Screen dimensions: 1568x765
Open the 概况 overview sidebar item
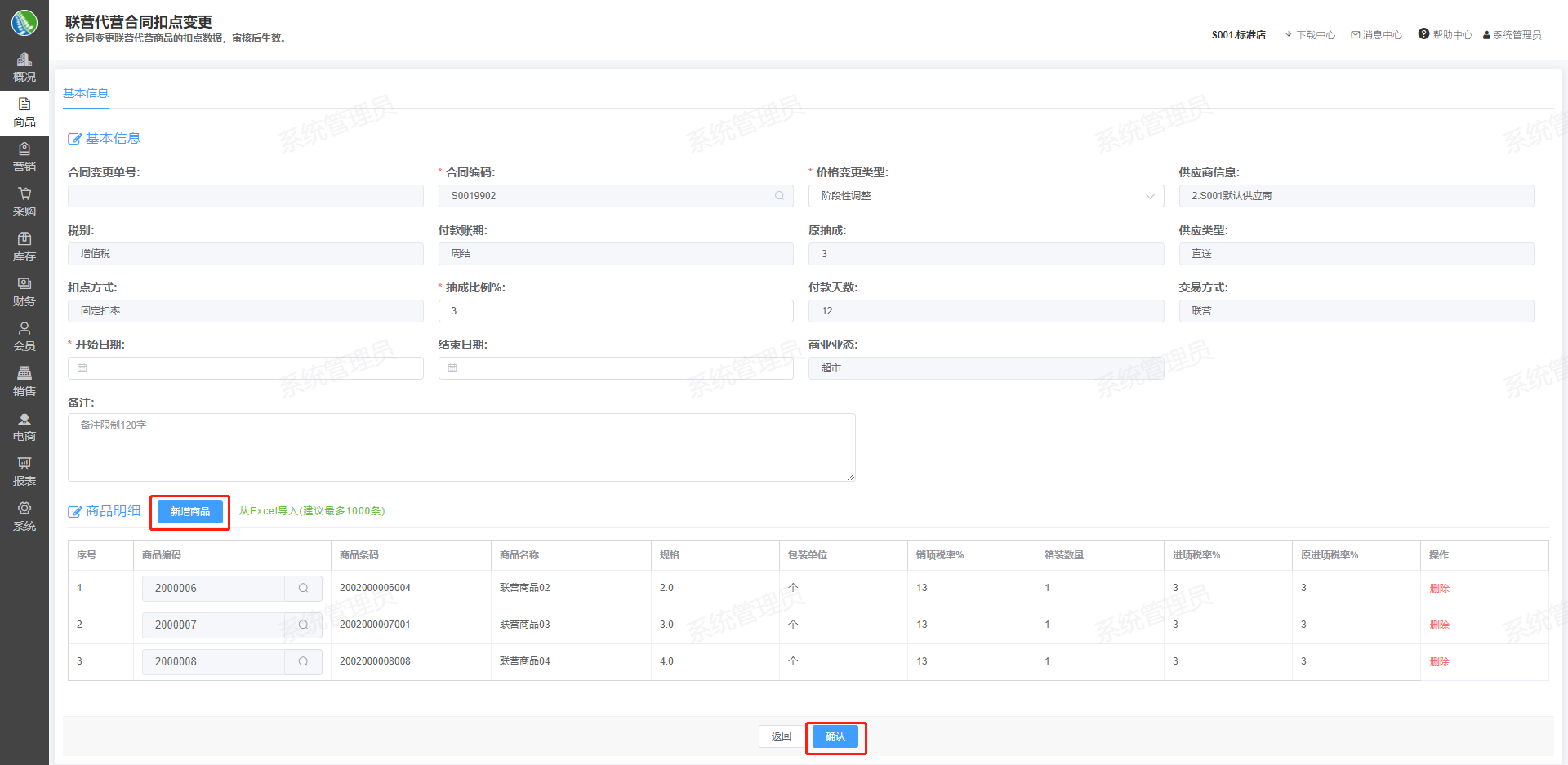point(24,68)
